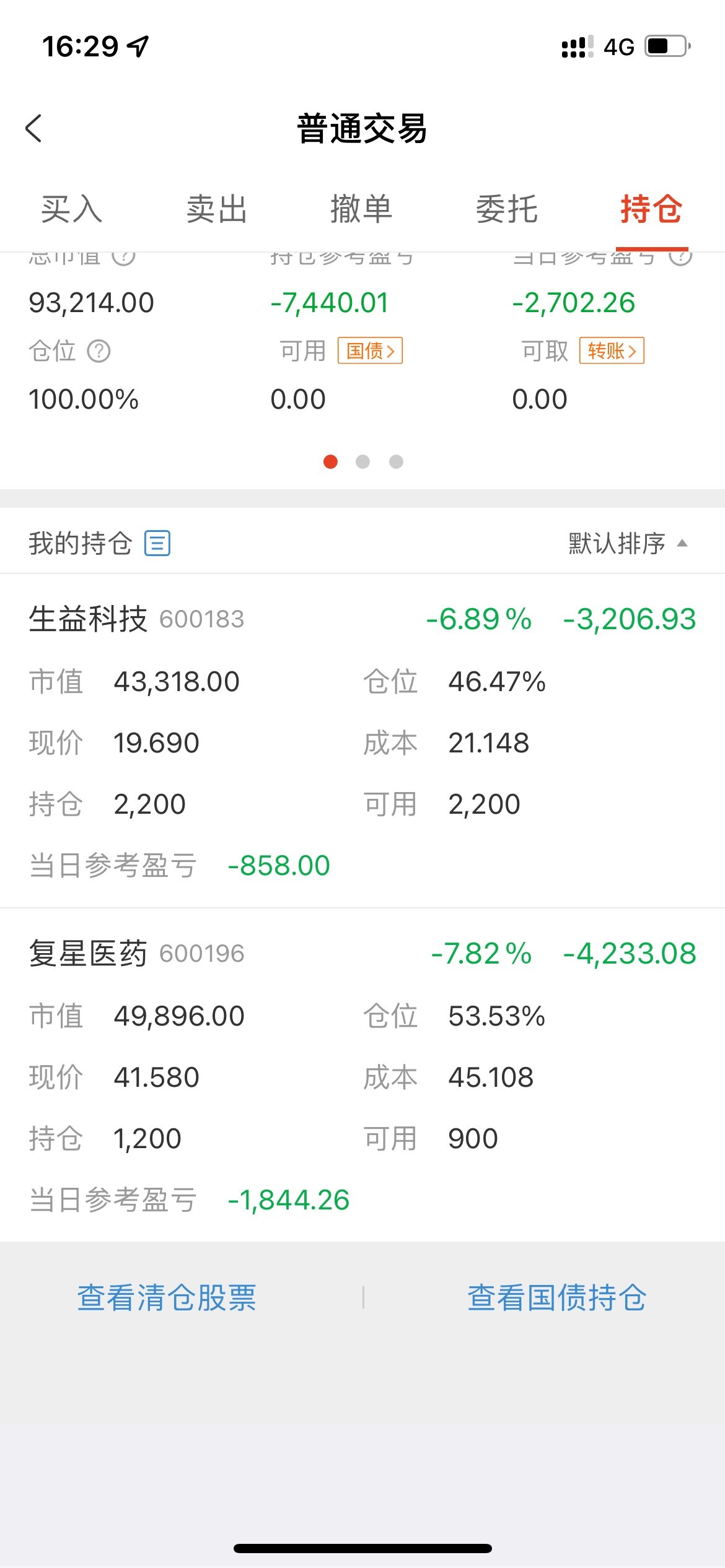The height and width of the screenshot is (1568, 725).
Task: Tap 复星医药 daily loss -1,844.26
Action: point(289,1200)
